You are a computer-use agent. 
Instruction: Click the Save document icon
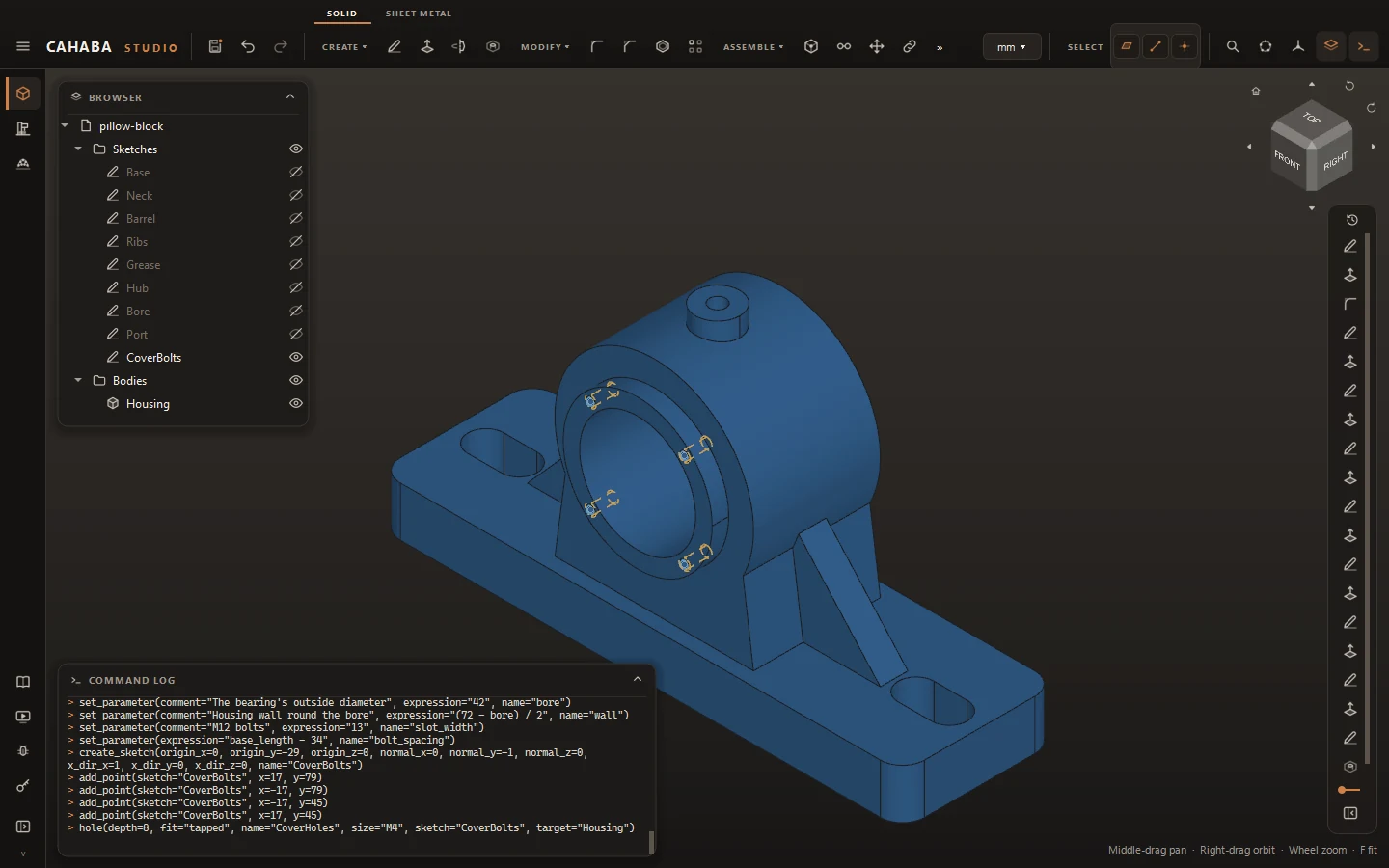(x=215, y=46)
